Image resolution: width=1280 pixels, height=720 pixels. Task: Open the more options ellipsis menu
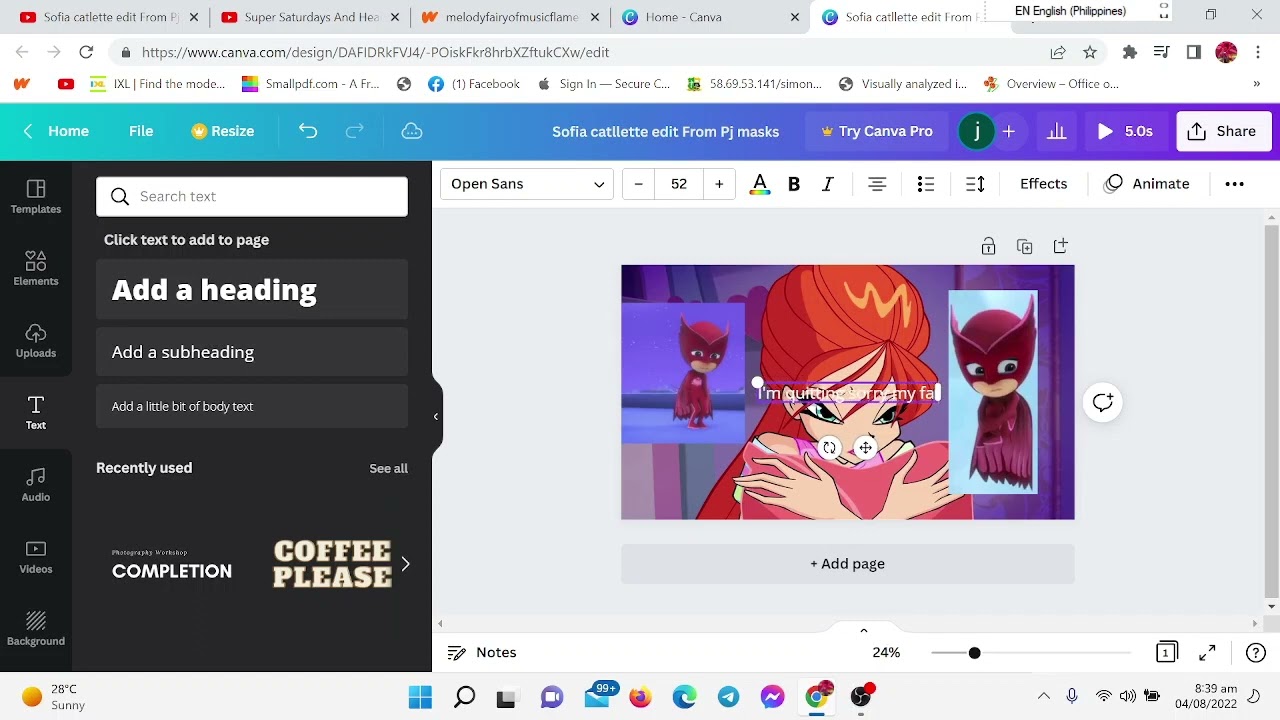pos(1235,184)
